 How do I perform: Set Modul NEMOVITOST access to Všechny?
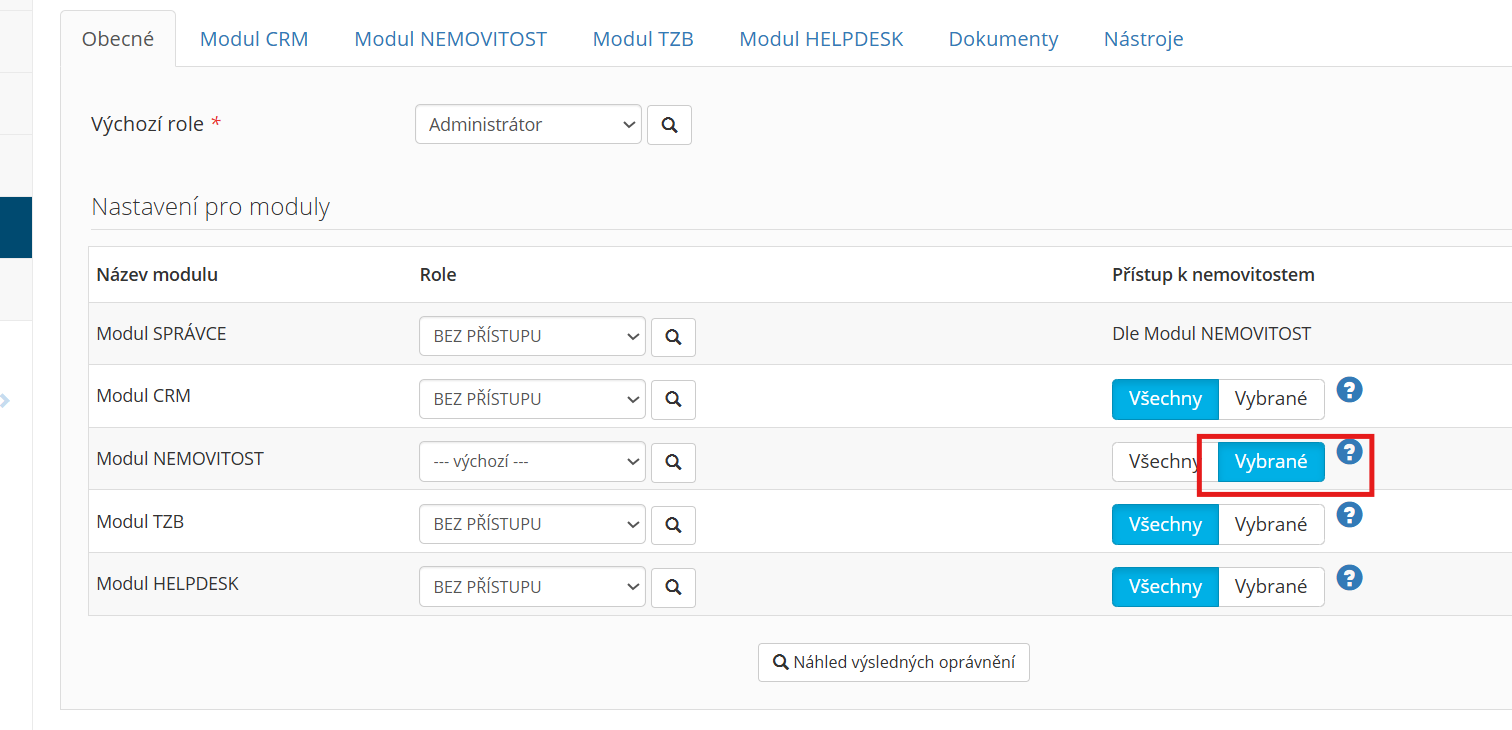click(x=1160, y=462)
